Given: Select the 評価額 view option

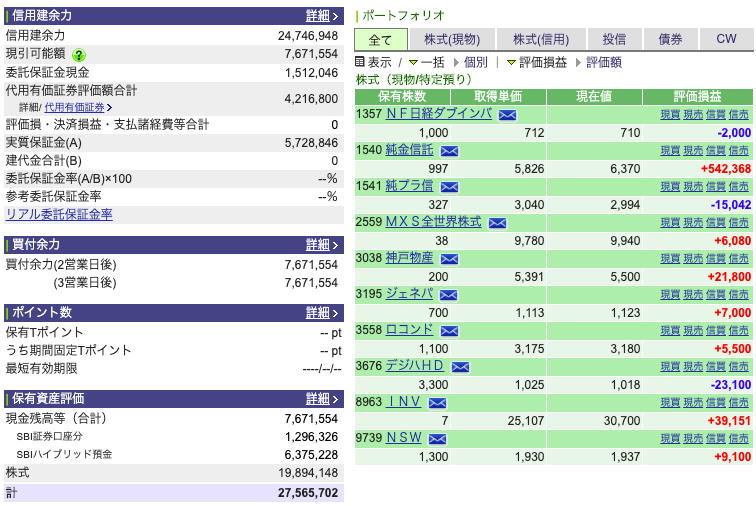Looking at the screenshot, I should pos(604,62).
